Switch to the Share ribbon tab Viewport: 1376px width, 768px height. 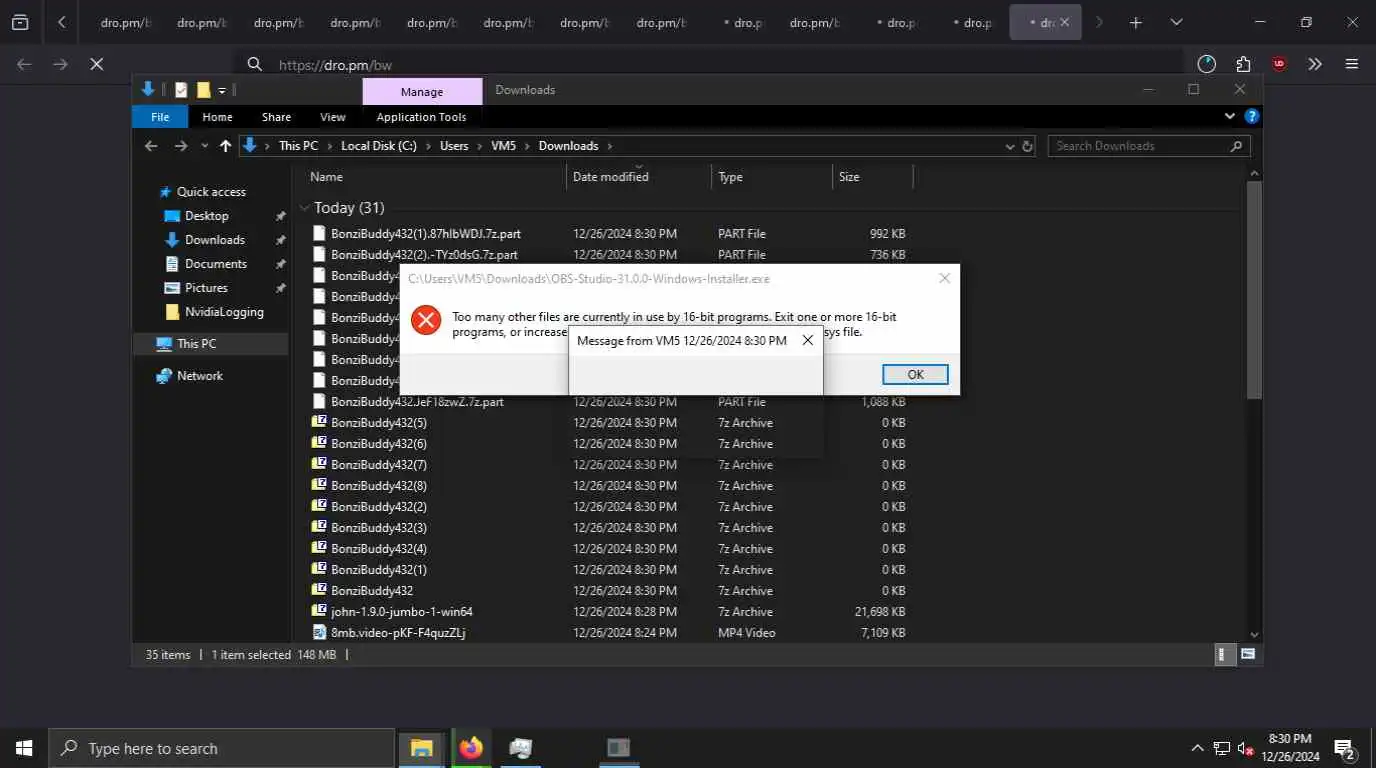(x=276, y=117)
